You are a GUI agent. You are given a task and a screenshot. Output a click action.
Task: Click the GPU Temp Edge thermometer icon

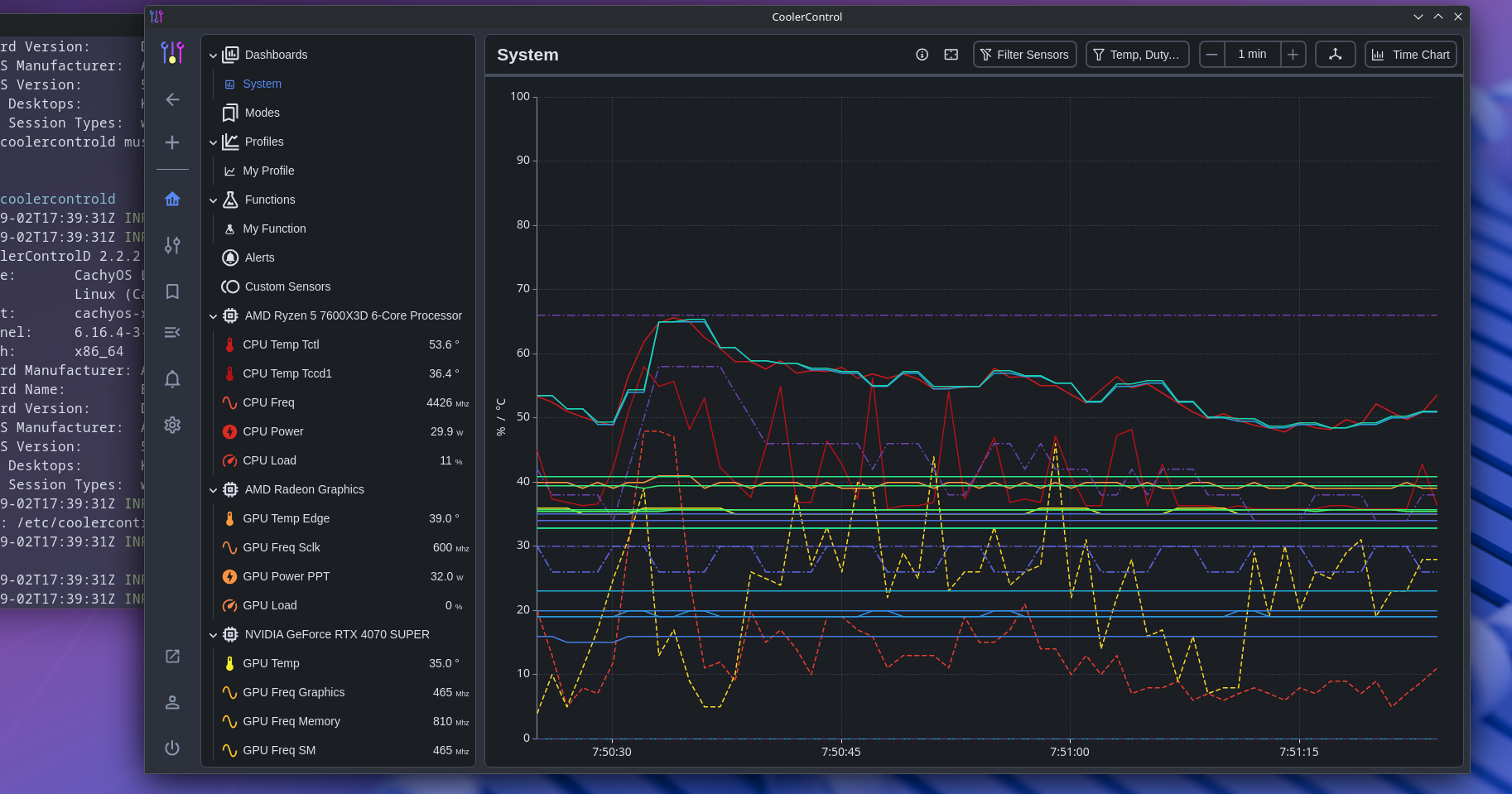pyautogui.click(x=229, y=518)
